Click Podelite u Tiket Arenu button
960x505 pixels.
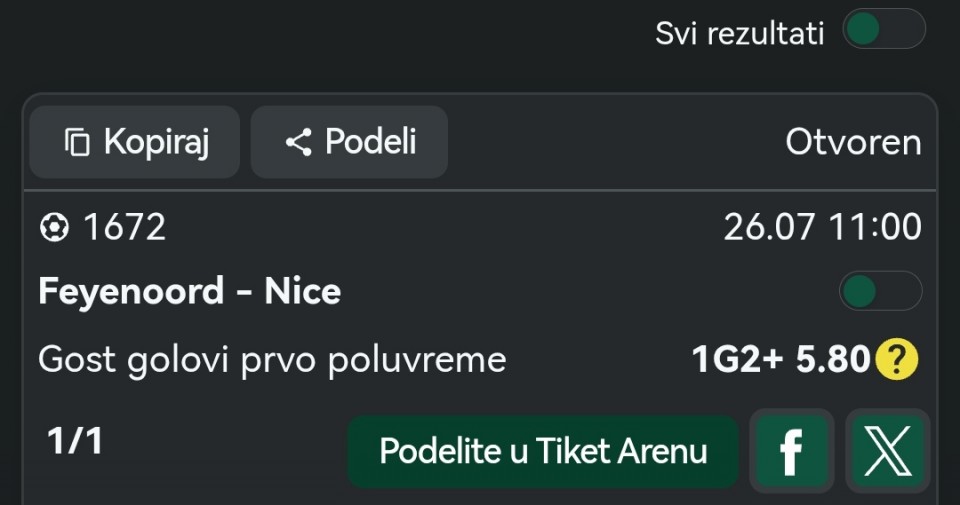[543, 452]
